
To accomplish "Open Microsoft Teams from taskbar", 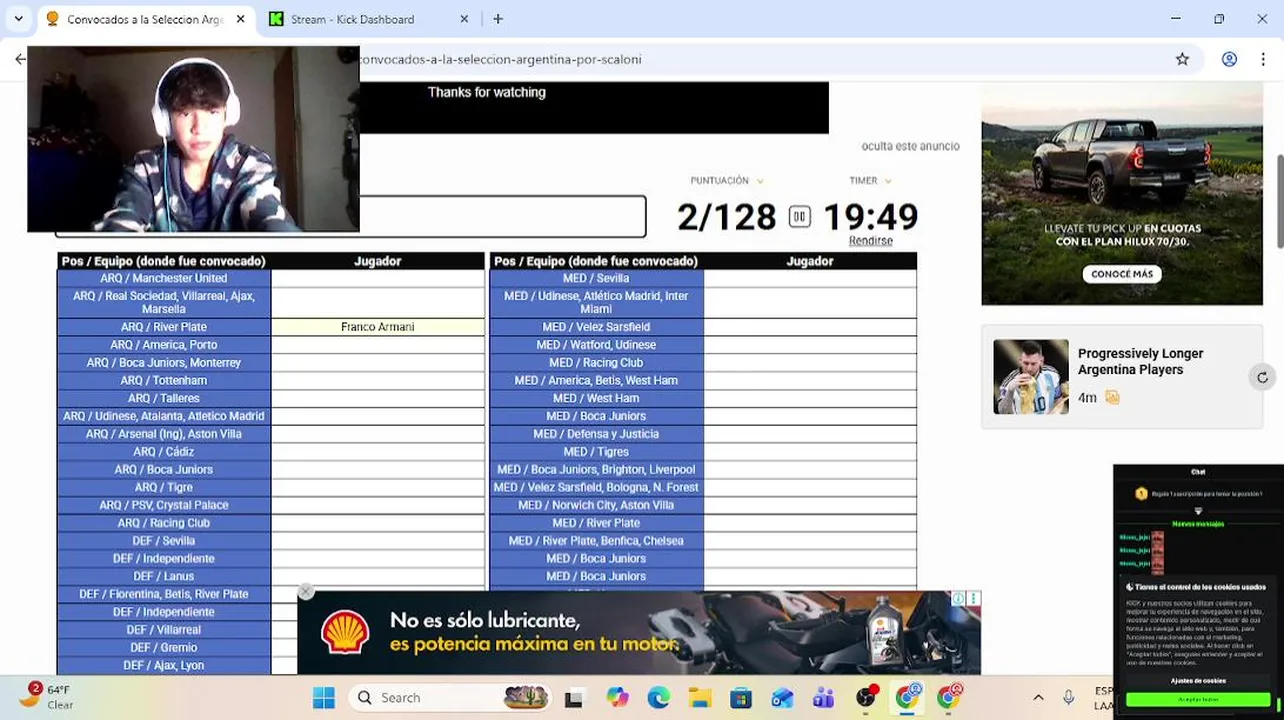I will 823,698.
